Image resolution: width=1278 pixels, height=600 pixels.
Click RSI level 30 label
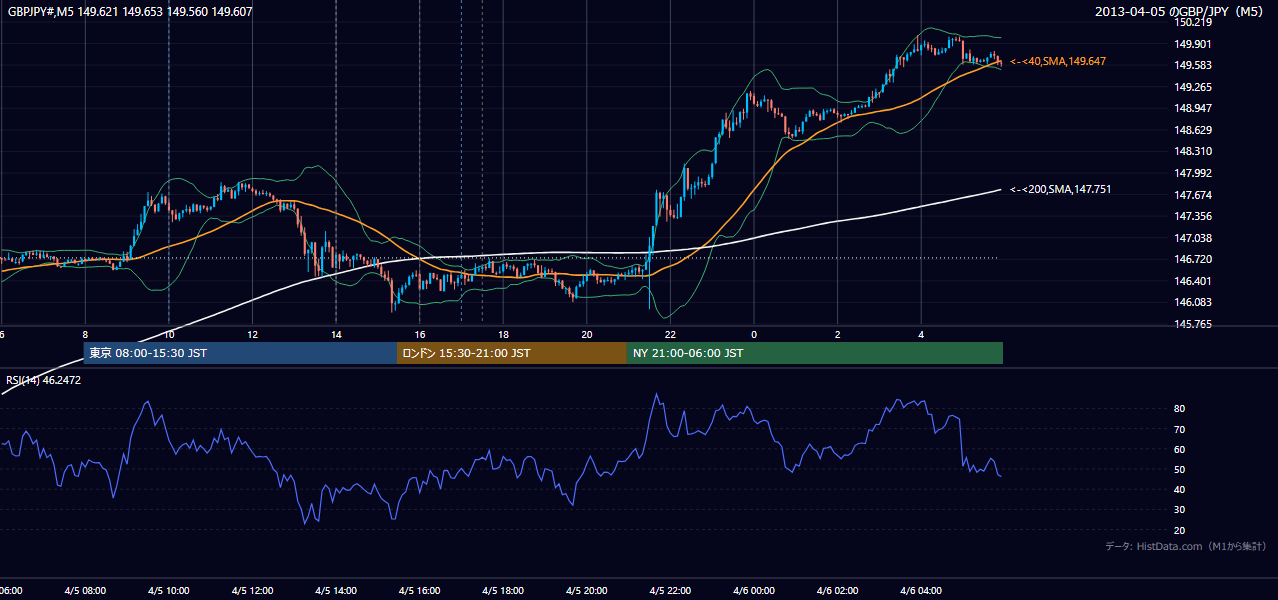click(x=1180, y=510)
